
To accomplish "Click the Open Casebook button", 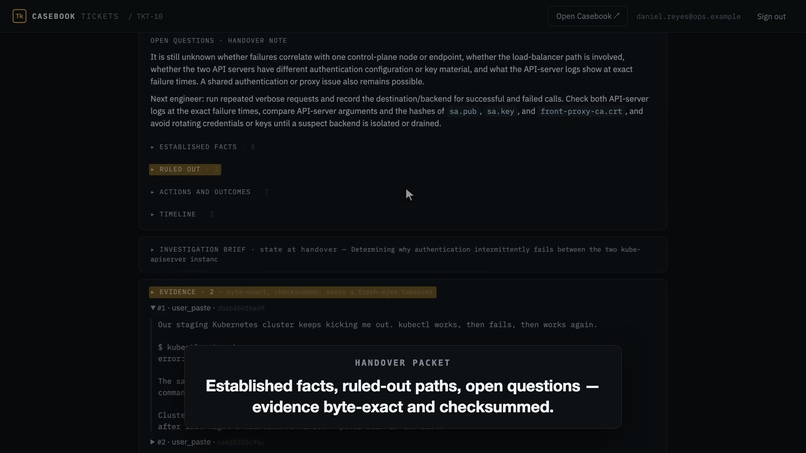I will [x=588, y=16].
